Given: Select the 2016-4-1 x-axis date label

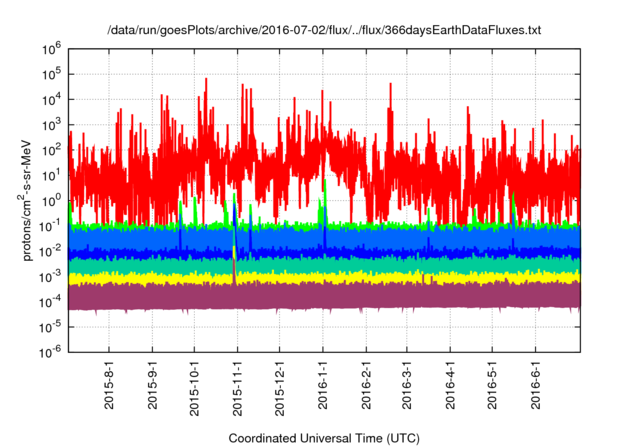Looking at the screenshot, I should click(x=450, y=385).
